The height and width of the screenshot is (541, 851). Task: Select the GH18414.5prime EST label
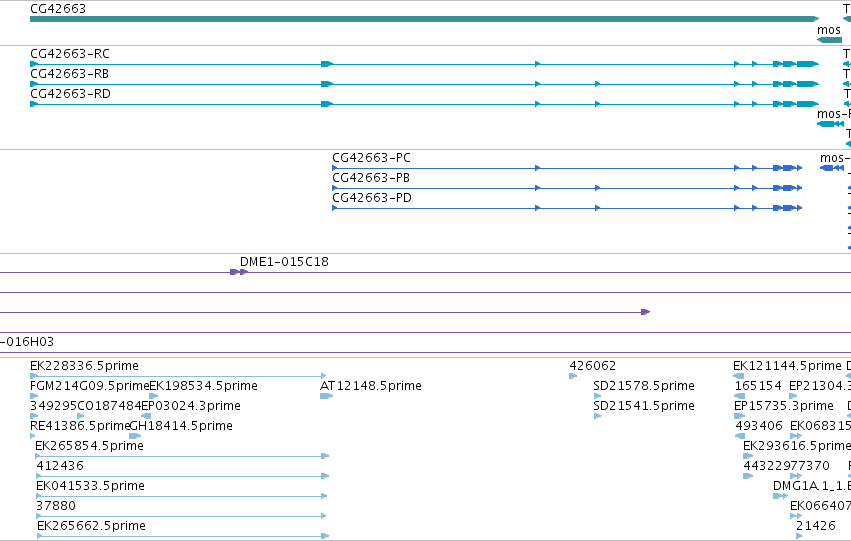coord(181,426)
